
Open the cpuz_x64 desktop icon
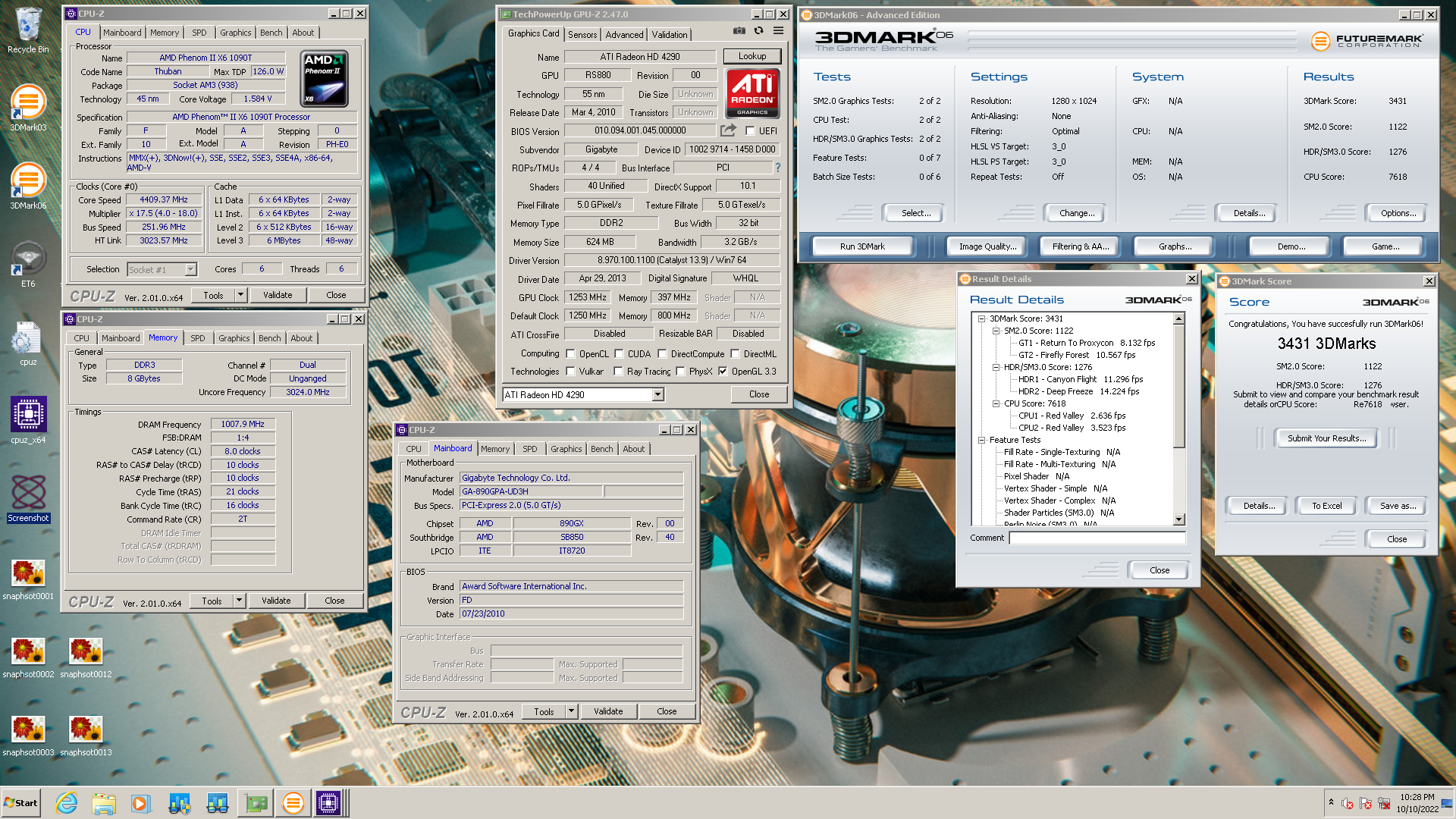28,420
